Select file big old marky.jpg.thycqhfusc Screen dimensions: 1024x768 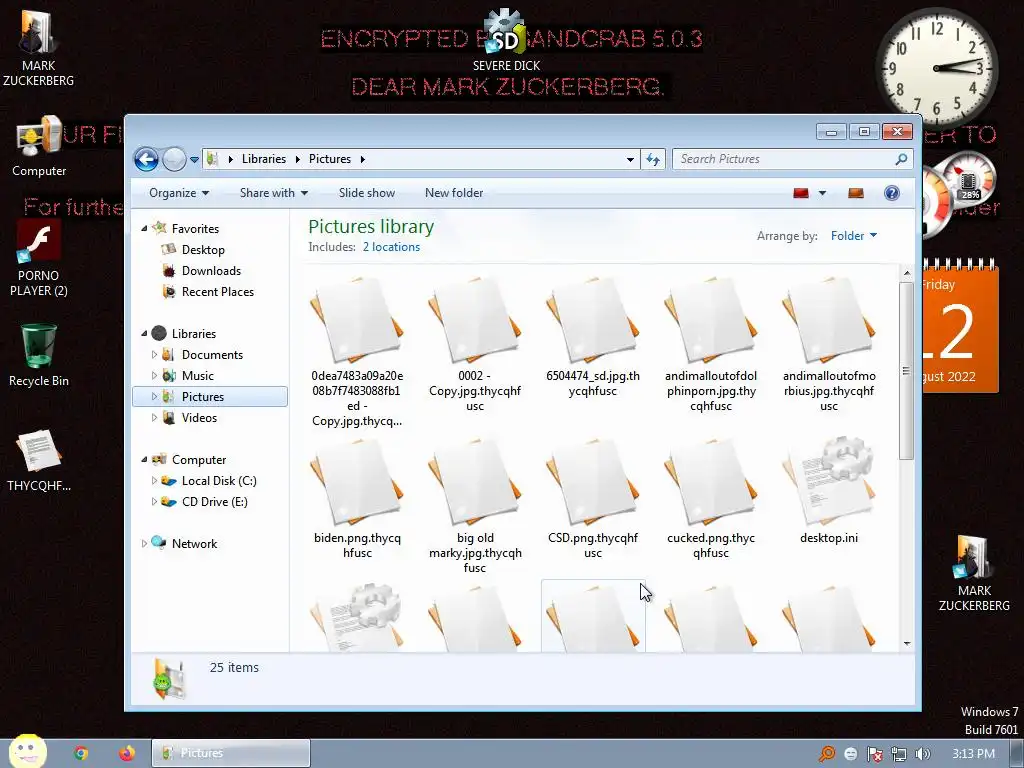click(475, 506)
